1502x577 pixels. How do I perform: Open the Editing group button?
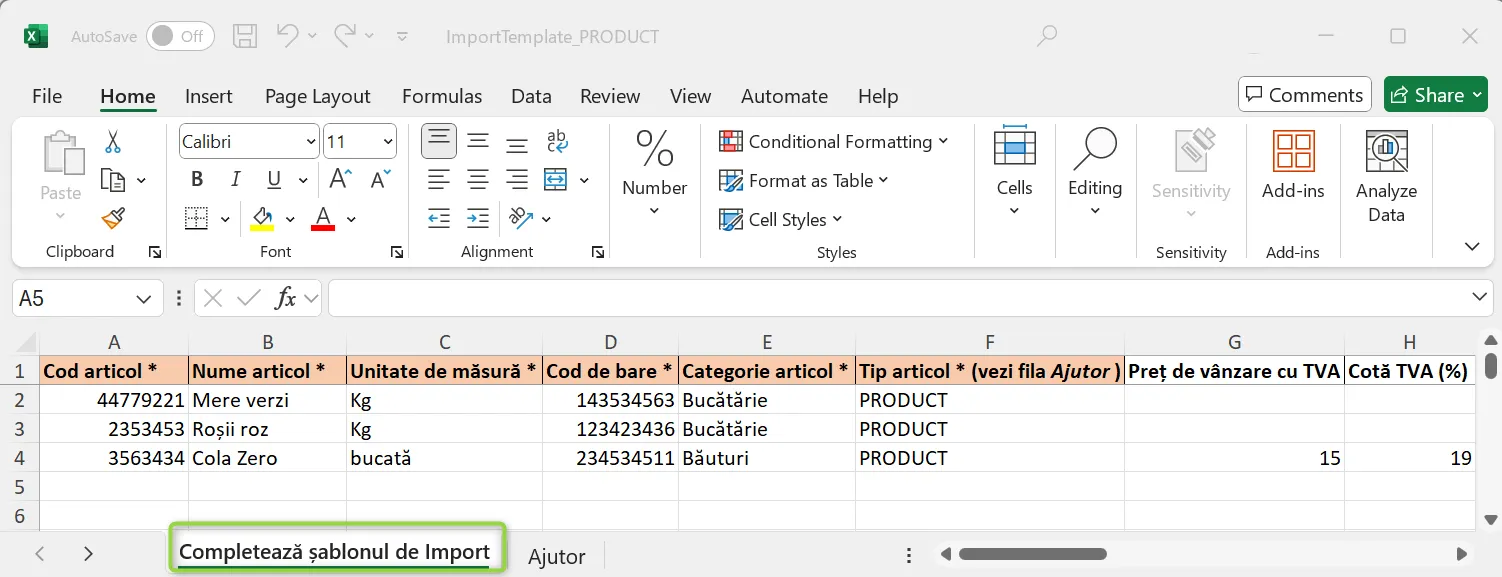coord(1095,171)
